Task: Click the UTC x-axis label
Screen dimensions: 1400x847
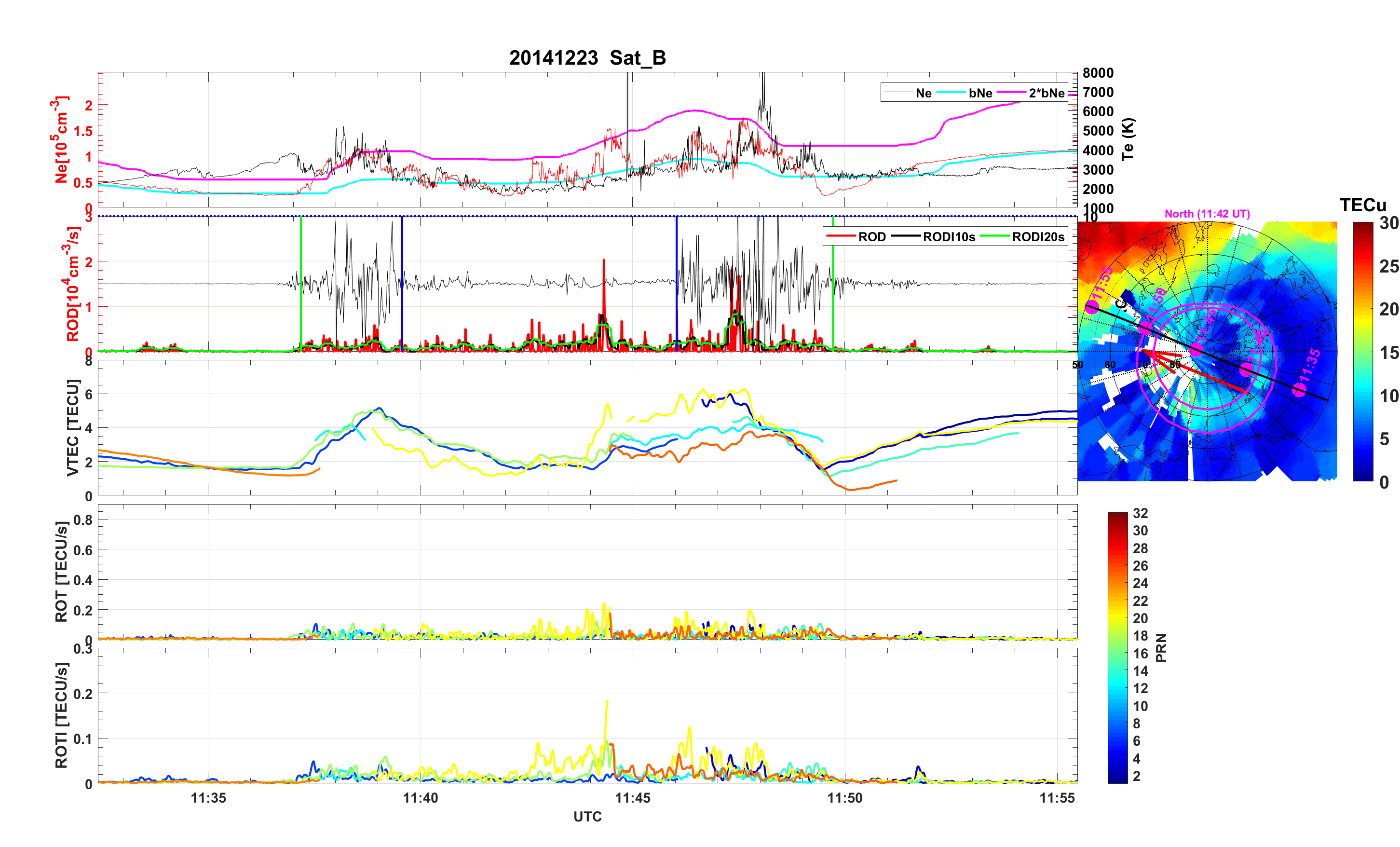Action: (587, 817)
